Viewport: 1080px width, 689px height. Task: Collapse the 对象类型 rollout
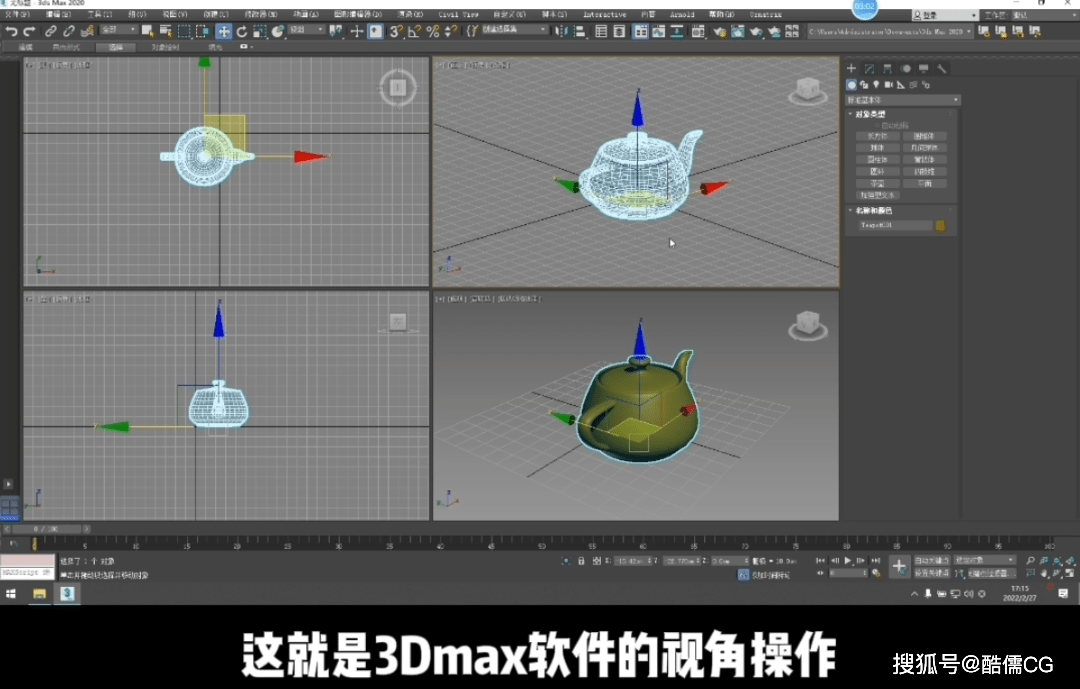870,114
